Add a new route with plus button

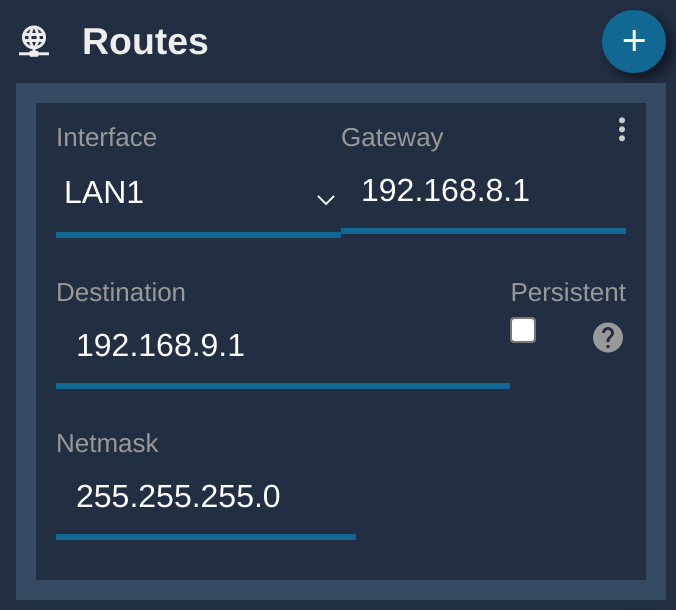[x=633, y=41]
